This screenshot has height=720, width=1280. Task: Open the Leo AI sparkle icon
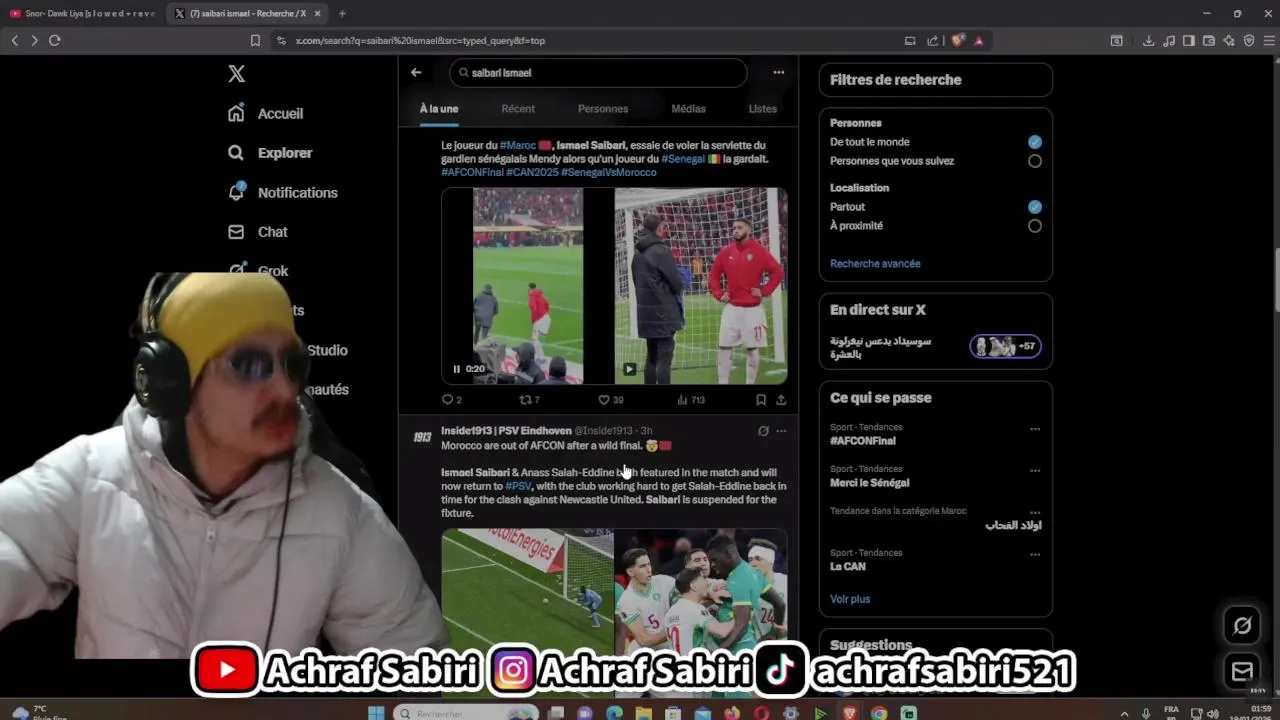pyautogui.click(x=1229, y=40)
